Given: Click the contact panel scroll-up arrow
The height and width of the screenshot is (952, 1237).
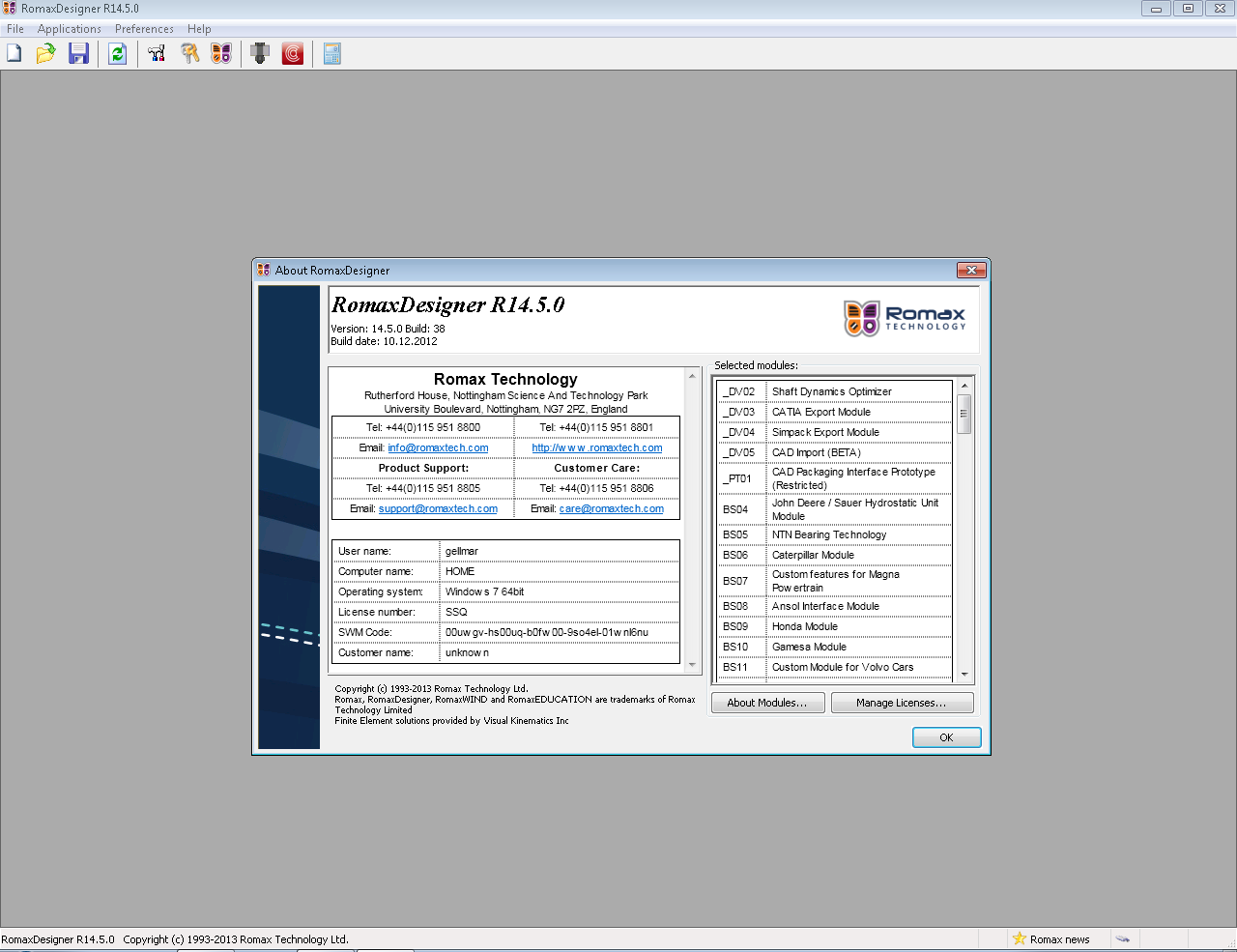Looking at the screenshot, I should tap(692, 376).
